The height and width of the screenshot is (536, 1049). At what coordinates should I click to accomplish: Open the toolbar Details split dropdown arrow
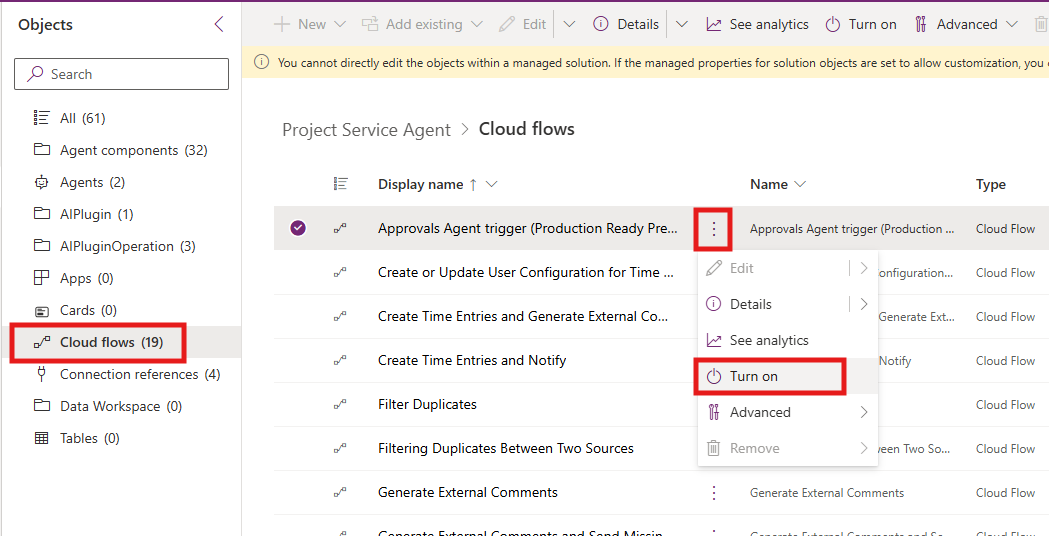click(681, 25)
